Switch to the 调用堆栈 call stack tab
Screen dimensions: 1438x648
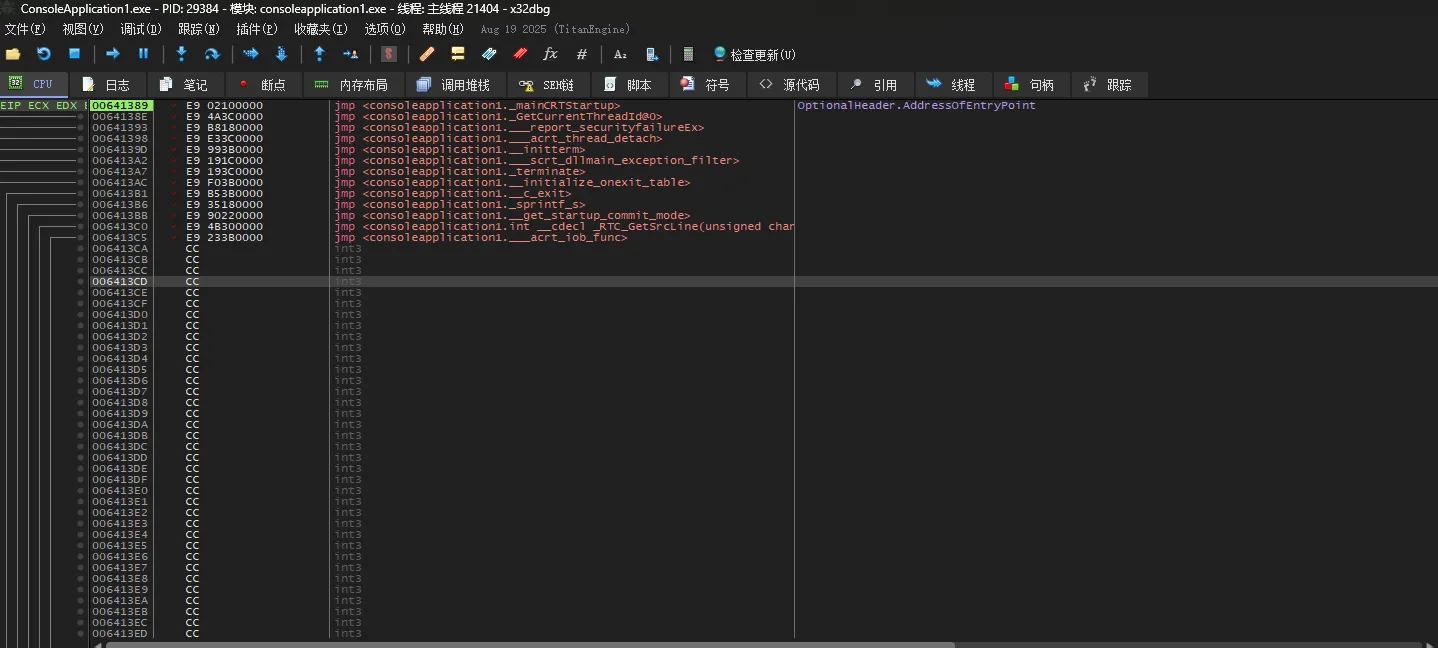(454, 85)
